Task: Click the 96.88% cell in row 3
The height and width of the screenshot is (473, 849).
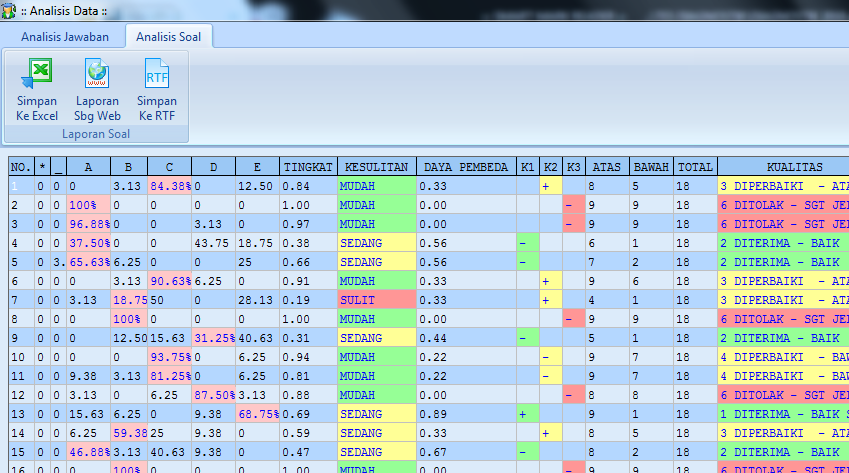Action: 88,224
